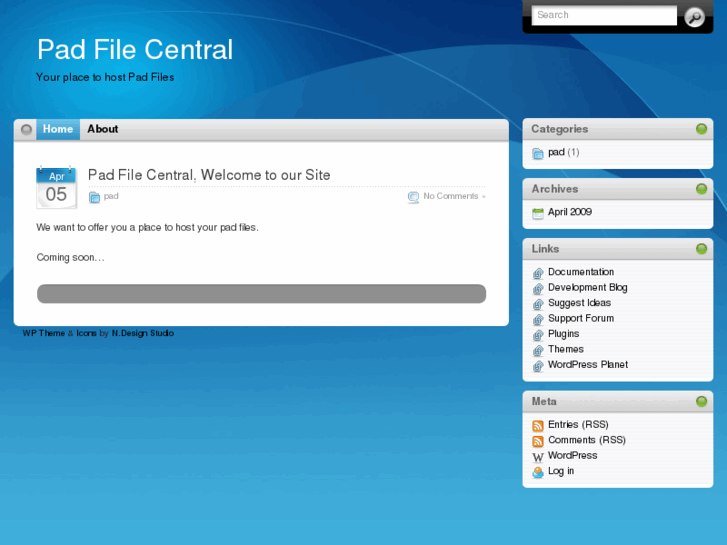
Task: Click the link icon beside Support Forum
Action: (x=538, y=320)
